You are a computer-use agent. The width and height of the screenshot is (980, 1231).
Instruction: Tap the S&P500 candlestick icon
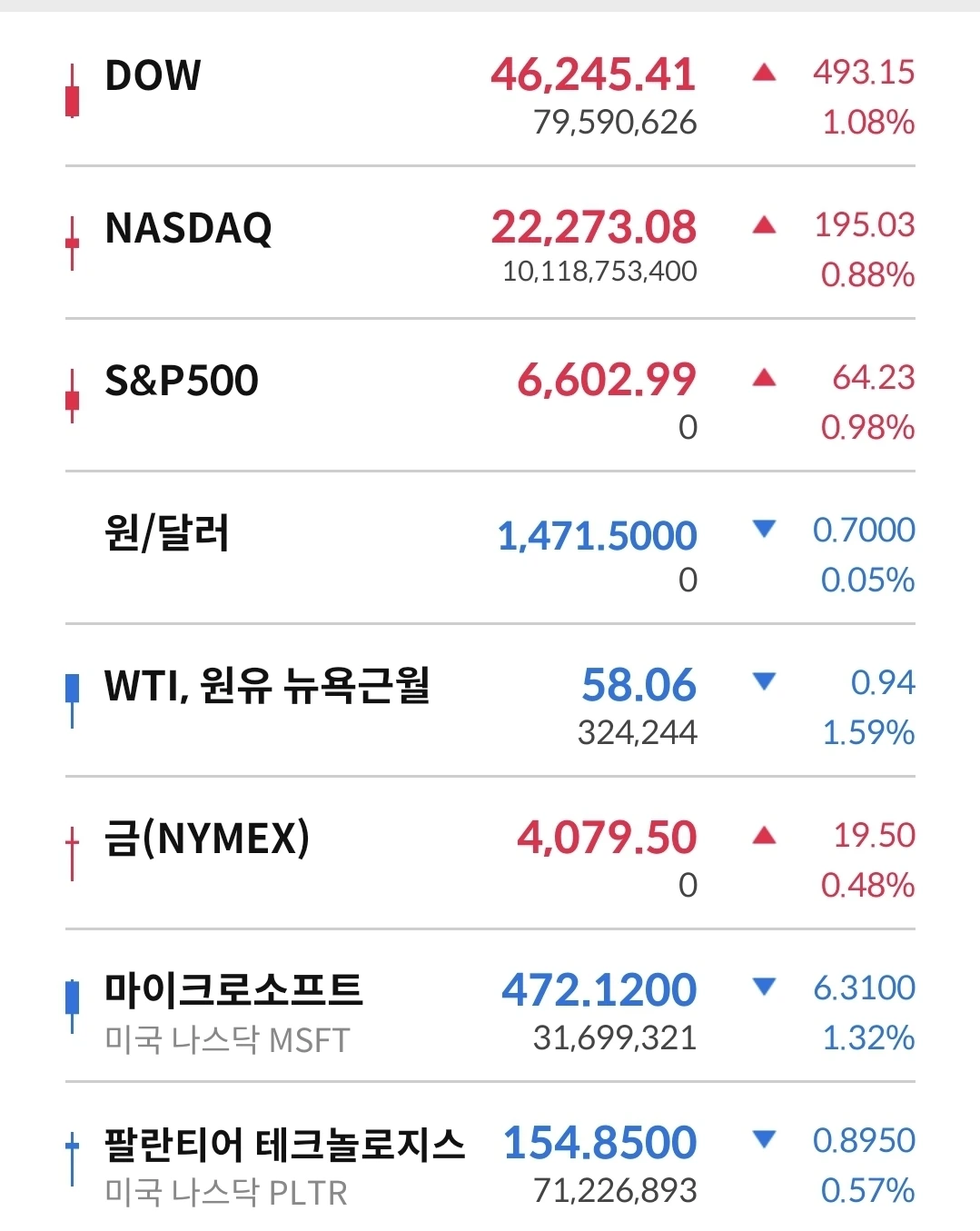(x=72, y=396)
